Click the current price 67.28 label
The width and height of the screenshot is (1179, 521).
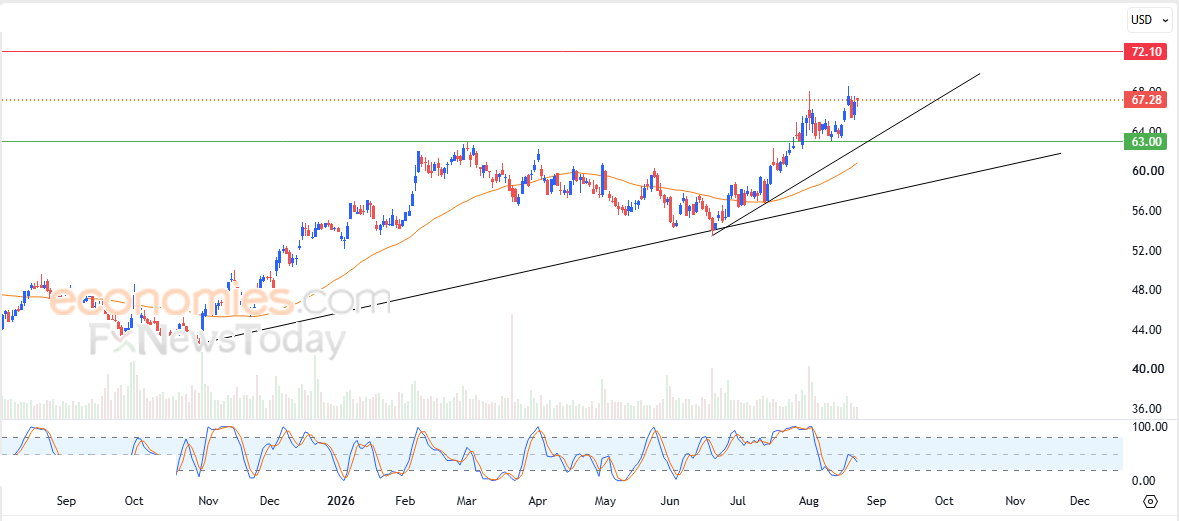[x=1145, y=99]
